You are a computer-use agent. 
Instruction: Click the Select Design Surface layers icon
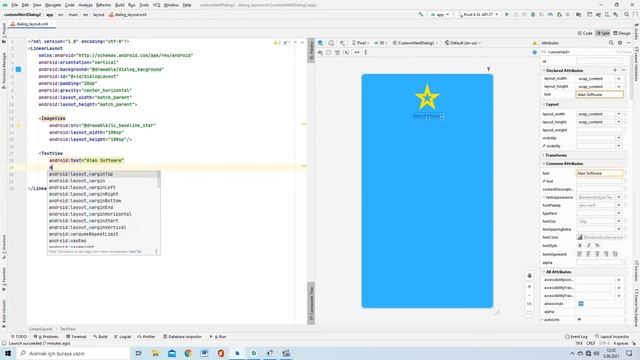coord(321,43)
